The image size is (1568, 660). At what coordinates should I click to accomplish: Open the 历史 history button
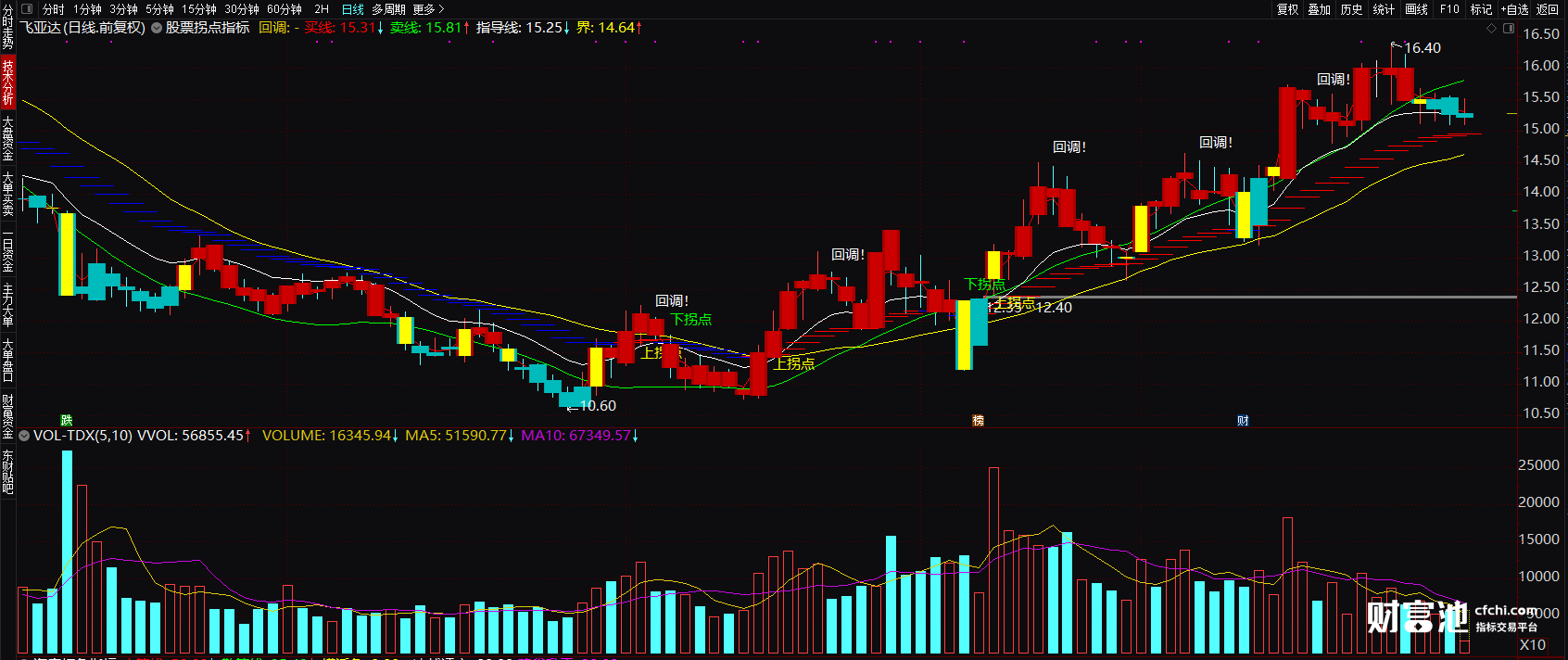tap(1351, 9)
